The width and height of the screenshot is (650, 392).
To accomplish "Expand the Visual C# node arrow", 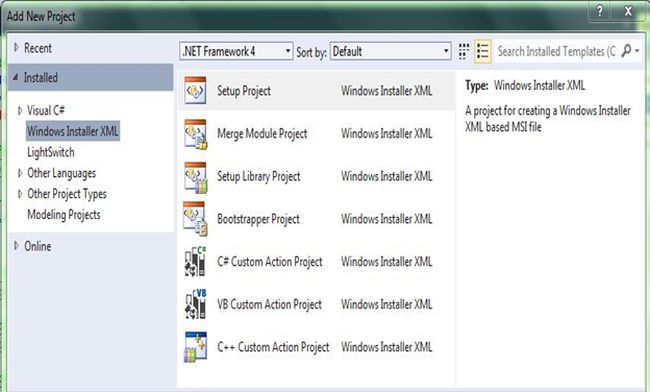I will click(x=19, y=111).
